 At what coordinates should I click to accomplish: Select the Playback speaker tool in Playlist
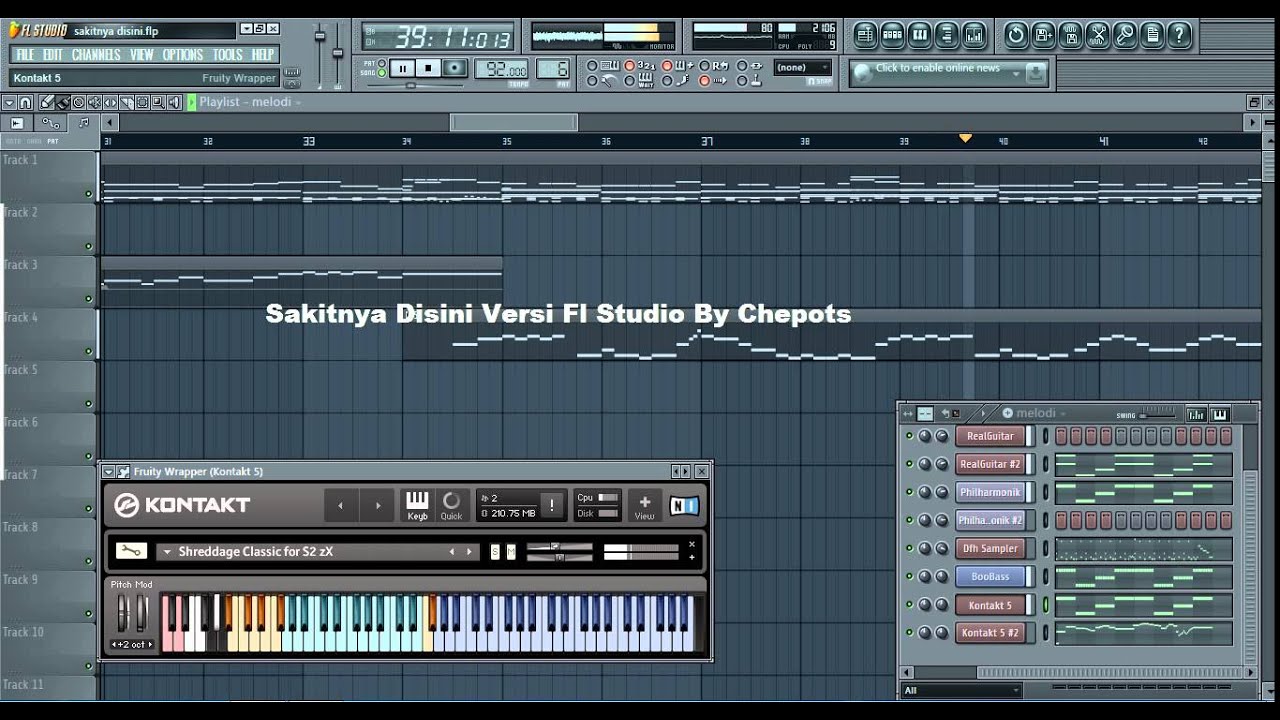click(x=174, y=102)
